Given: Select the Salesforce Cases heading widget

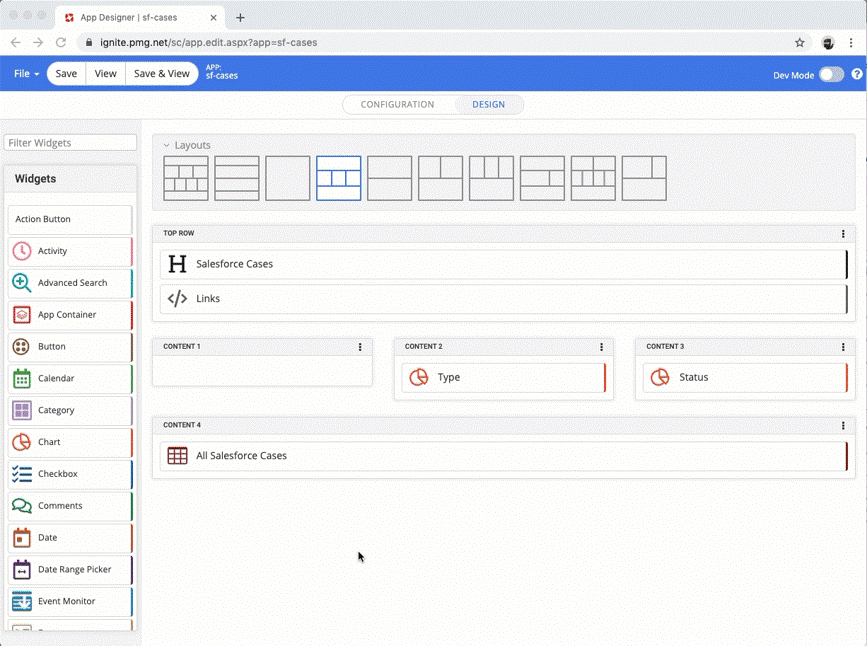Looking at the screenshot, I should coord(504,264).
